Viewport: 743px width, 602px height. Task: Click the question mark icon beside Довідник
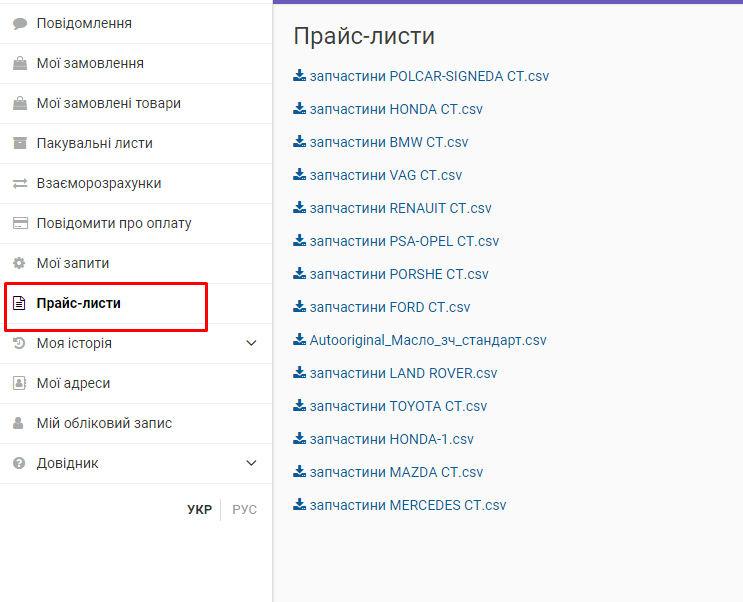tap(19, 463)
